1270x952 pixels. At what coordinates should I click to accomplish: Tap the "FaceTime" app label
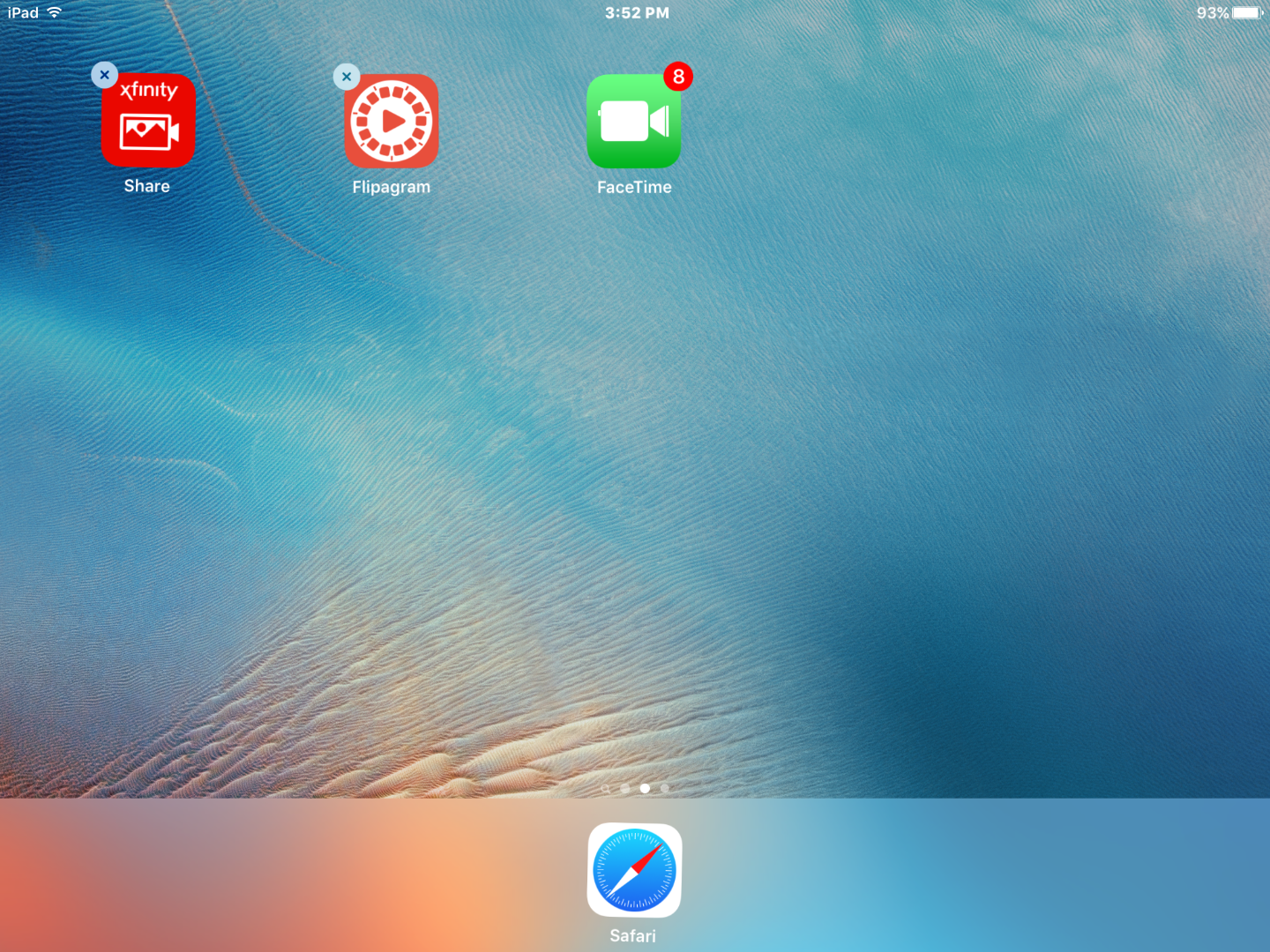[x=634, y=187]
